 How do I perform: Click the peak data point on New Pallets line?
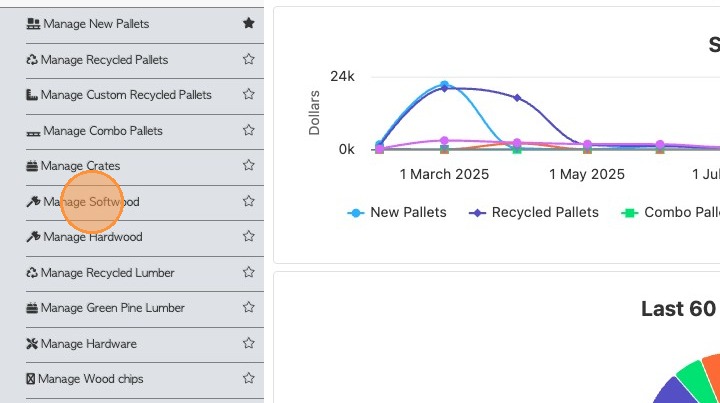pos(444,86)
